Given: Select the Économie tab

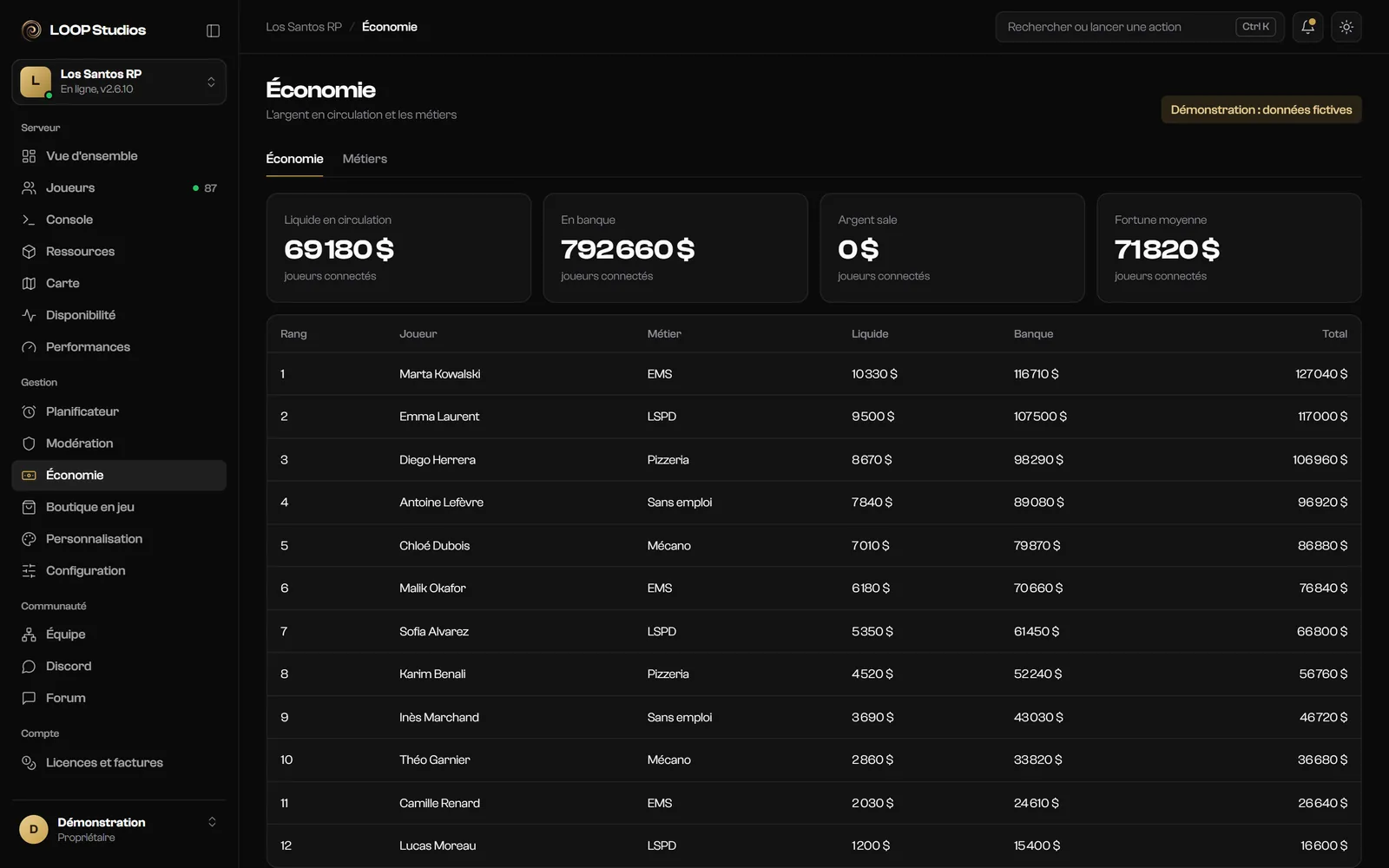Looking at the screenshot, I should pos(294,159).
